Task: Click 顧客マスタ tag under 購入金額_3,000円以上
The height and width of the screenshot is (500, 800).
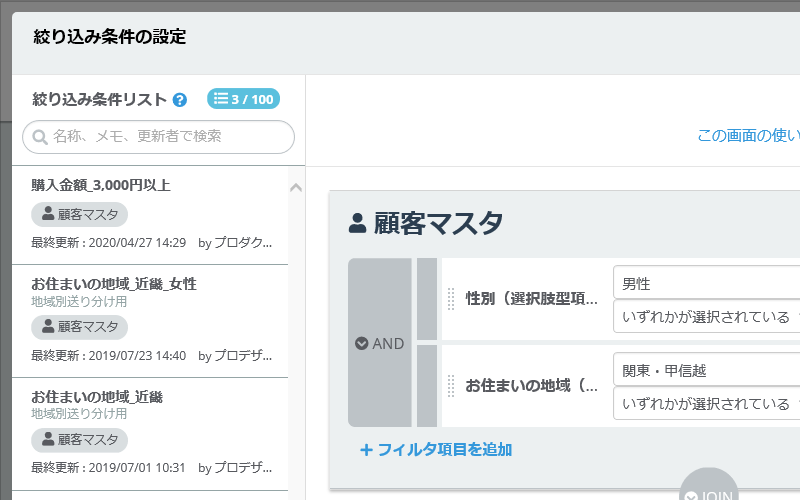Action: pyautogui.click(x=80, y=214)
